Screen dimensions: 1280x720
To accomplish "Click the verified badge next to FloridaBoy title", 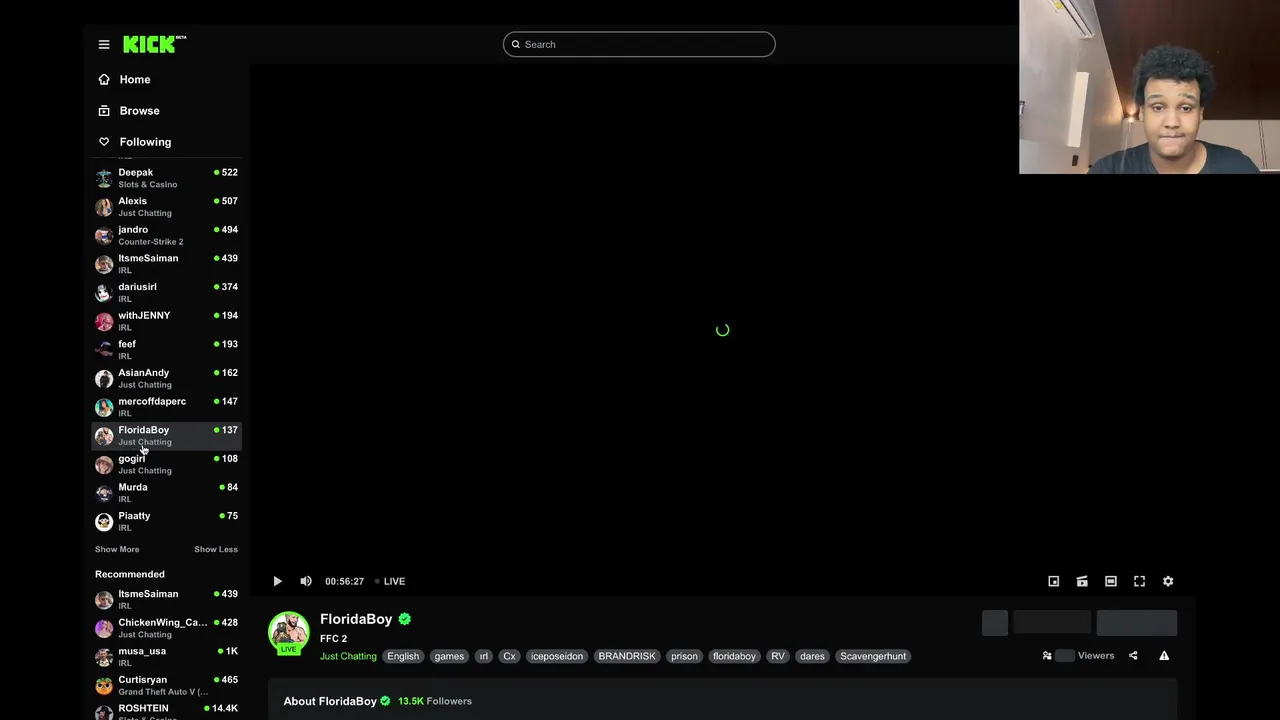I will tap(405, 619).
